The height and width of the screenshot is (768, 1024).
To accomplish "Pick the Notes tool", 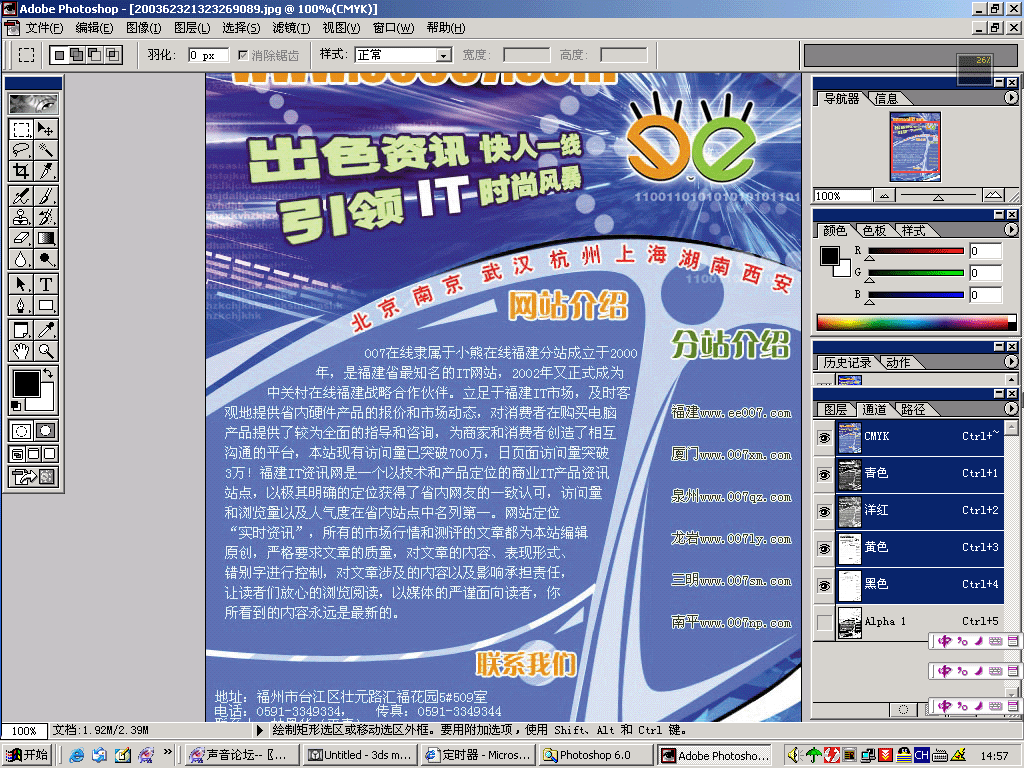I will point(22,330).
